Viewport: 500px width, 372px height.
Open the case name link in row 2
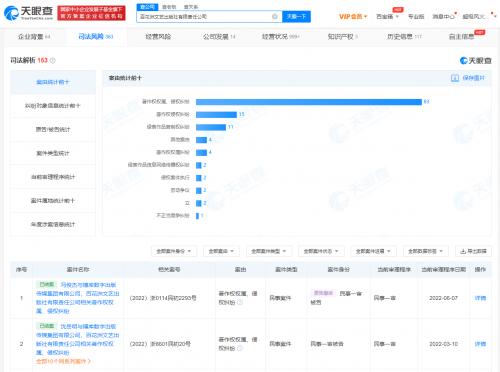point(78,339)
